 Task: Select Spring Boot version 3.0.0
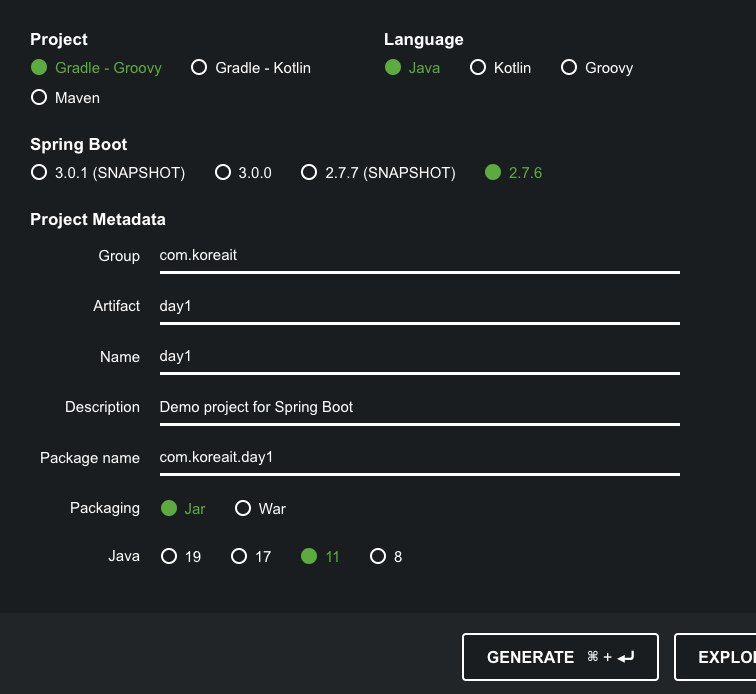click(243, 173)
